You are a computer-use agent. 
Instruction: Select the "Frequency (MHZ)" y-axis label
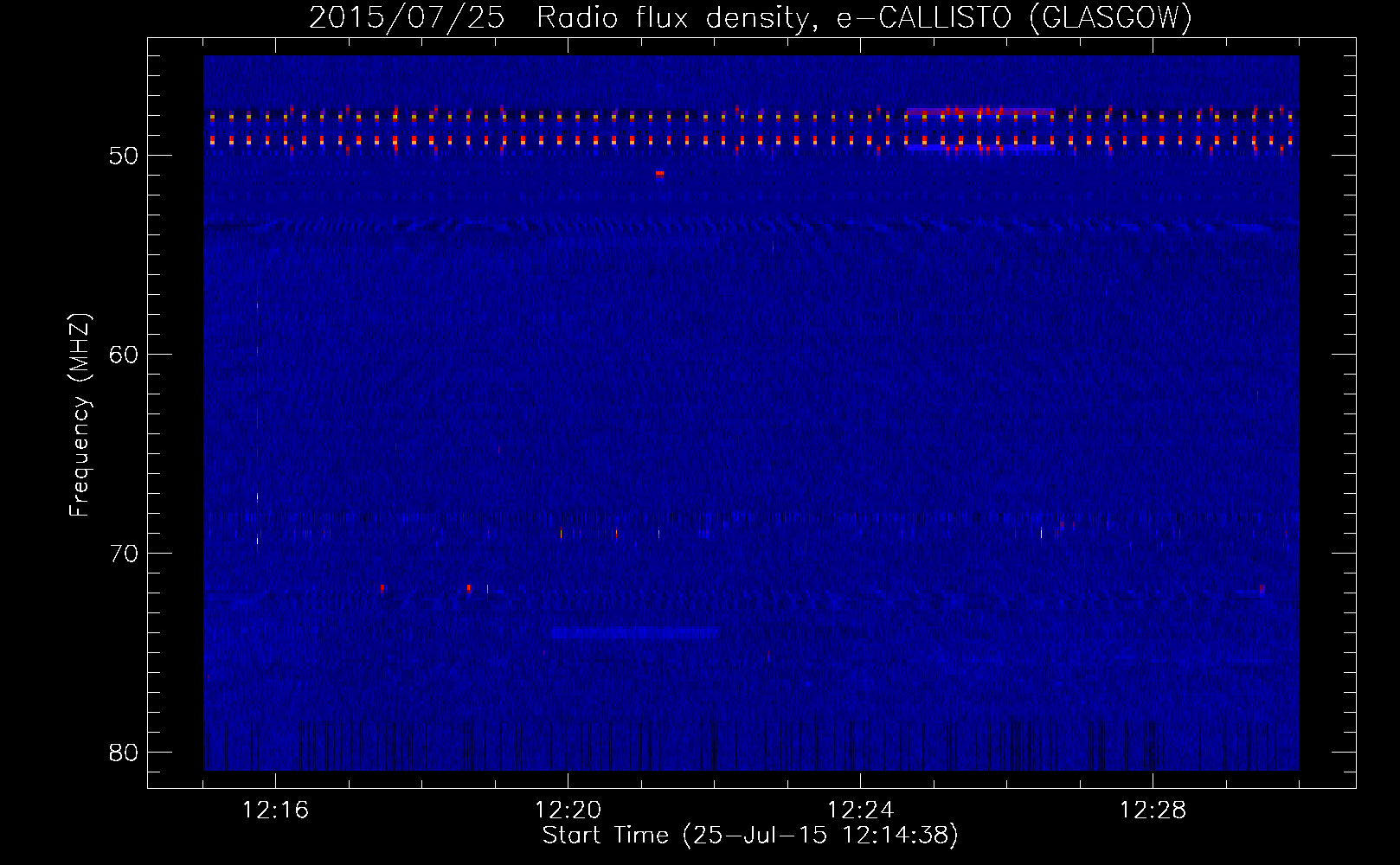(x=80, y=415)
